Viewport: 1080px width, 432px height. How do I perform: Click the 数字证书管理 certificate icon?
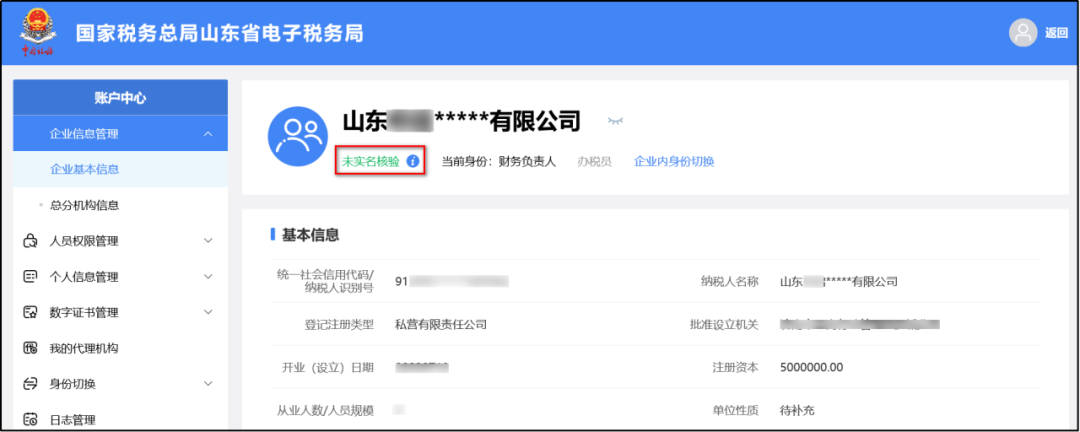click(x=30, y=313)
